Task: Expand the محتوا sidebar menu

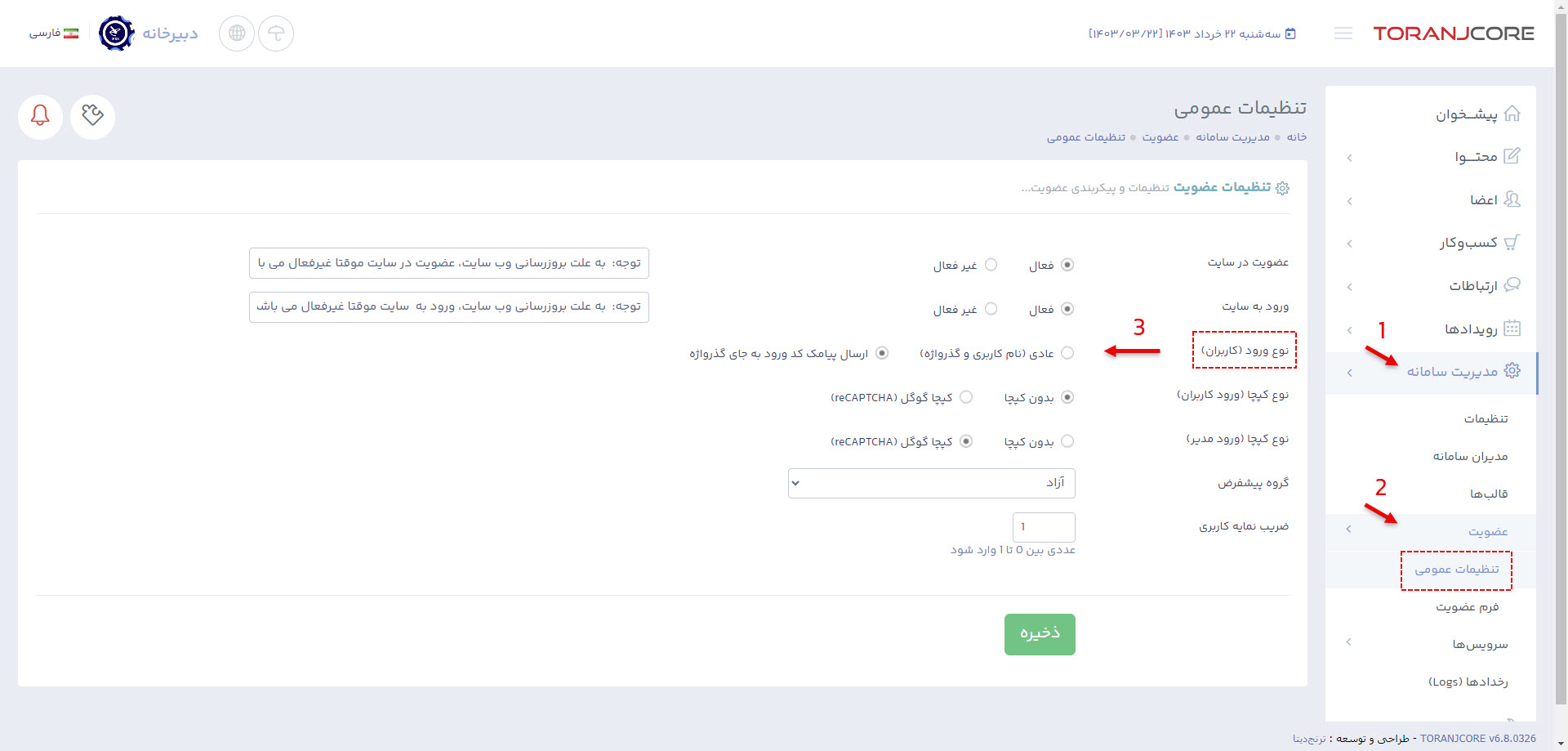Action: (x=1475, y=157)
